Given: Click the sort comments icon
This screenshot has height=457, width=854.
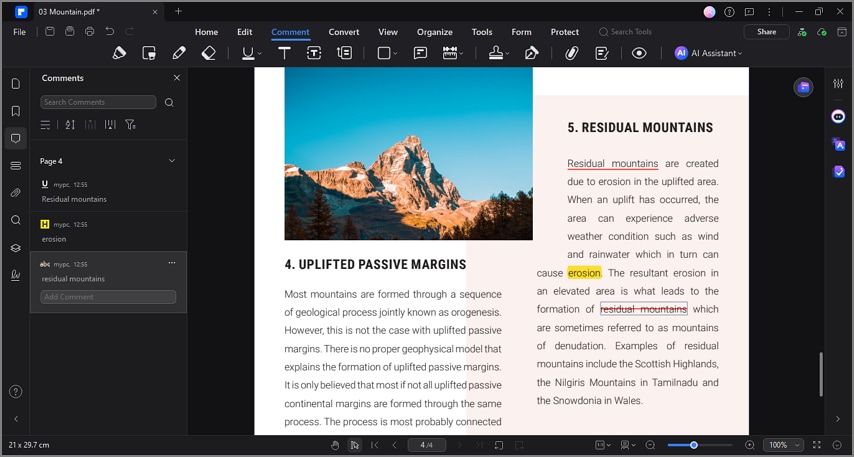Looking at the screenshot, I should (x=70, y=125).
